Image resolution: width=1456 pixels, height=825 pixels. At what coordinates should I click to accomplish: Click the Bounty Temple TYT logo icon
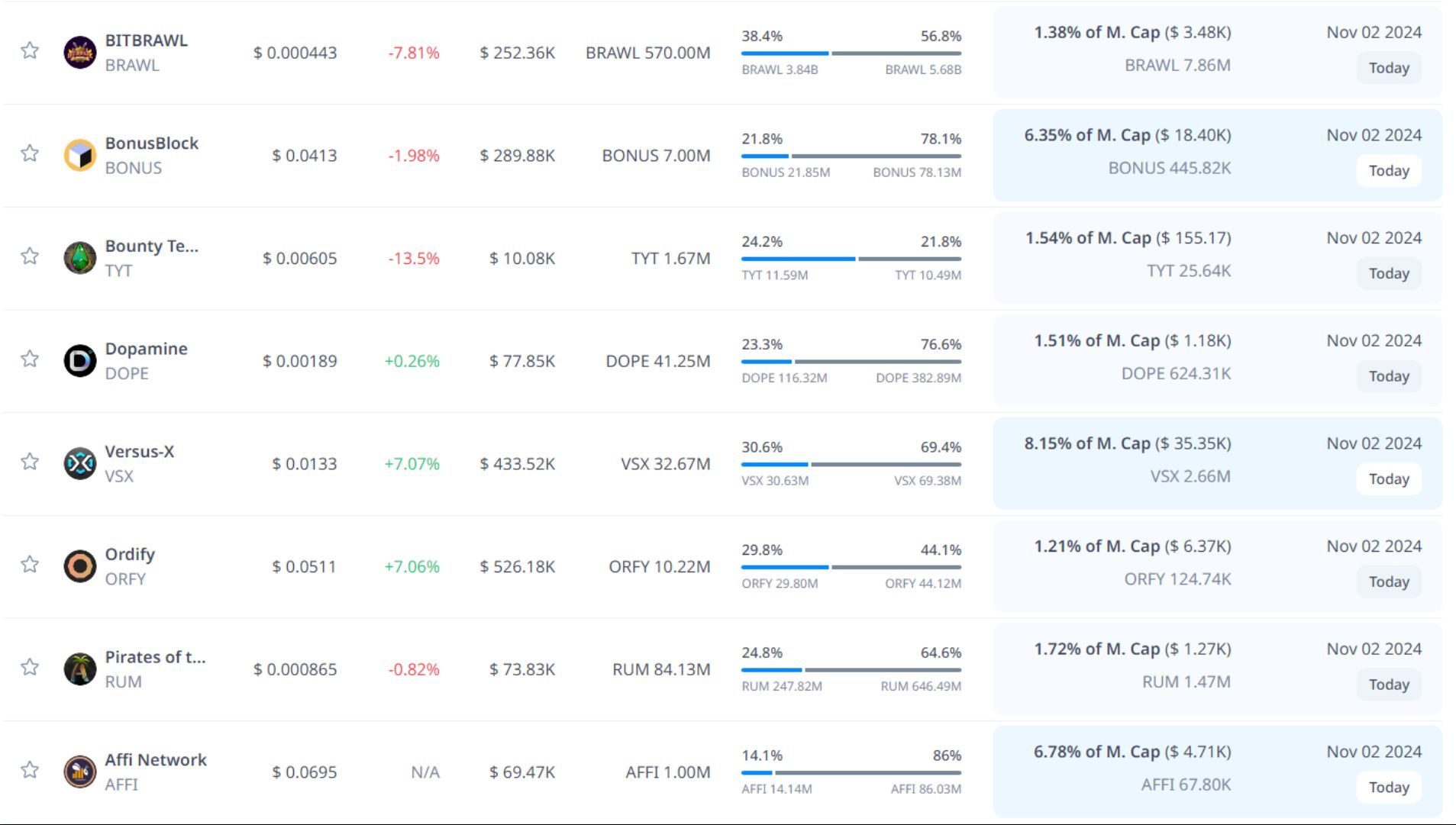click(x=79, y=258)
